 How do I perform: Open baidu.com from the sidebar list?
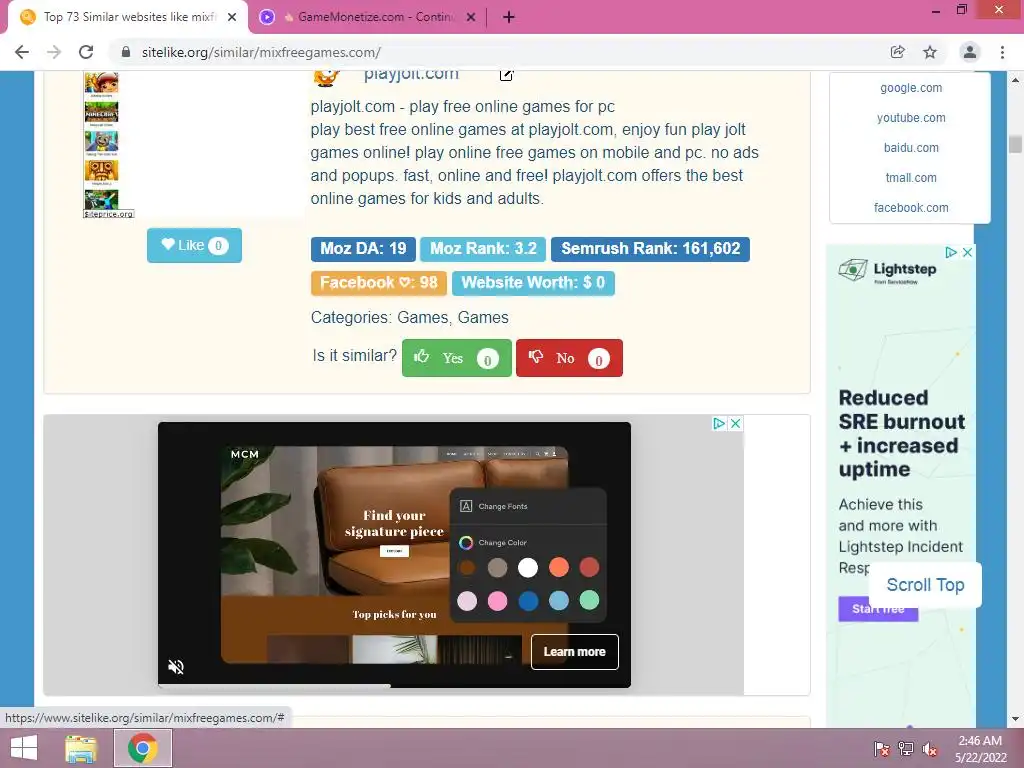tap(911, 148)
